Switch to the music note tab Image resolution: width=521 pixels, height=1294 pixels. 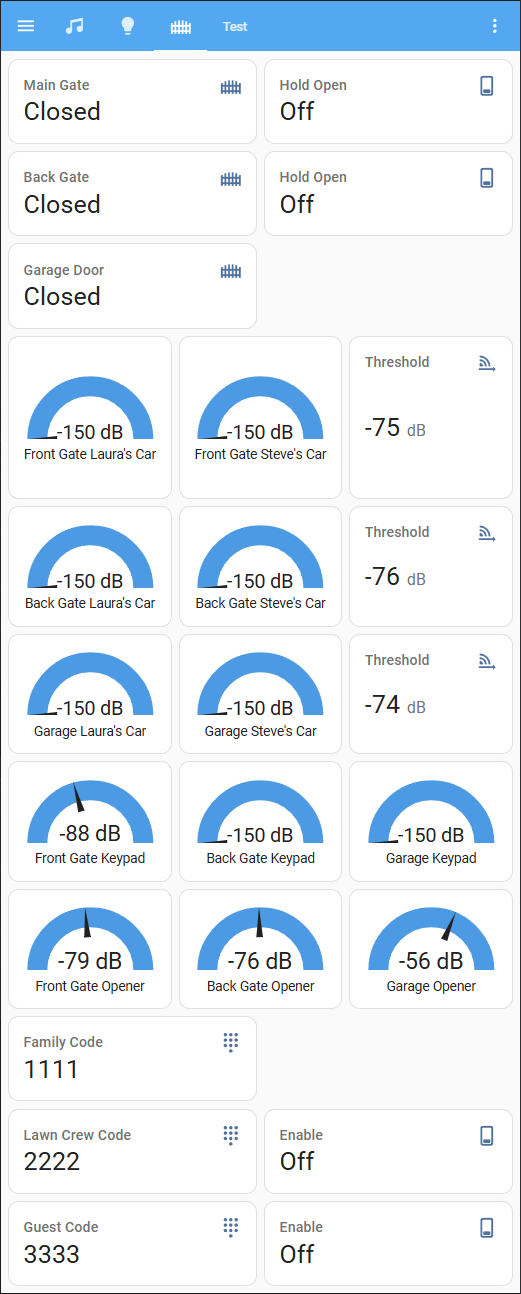[75, 26]
